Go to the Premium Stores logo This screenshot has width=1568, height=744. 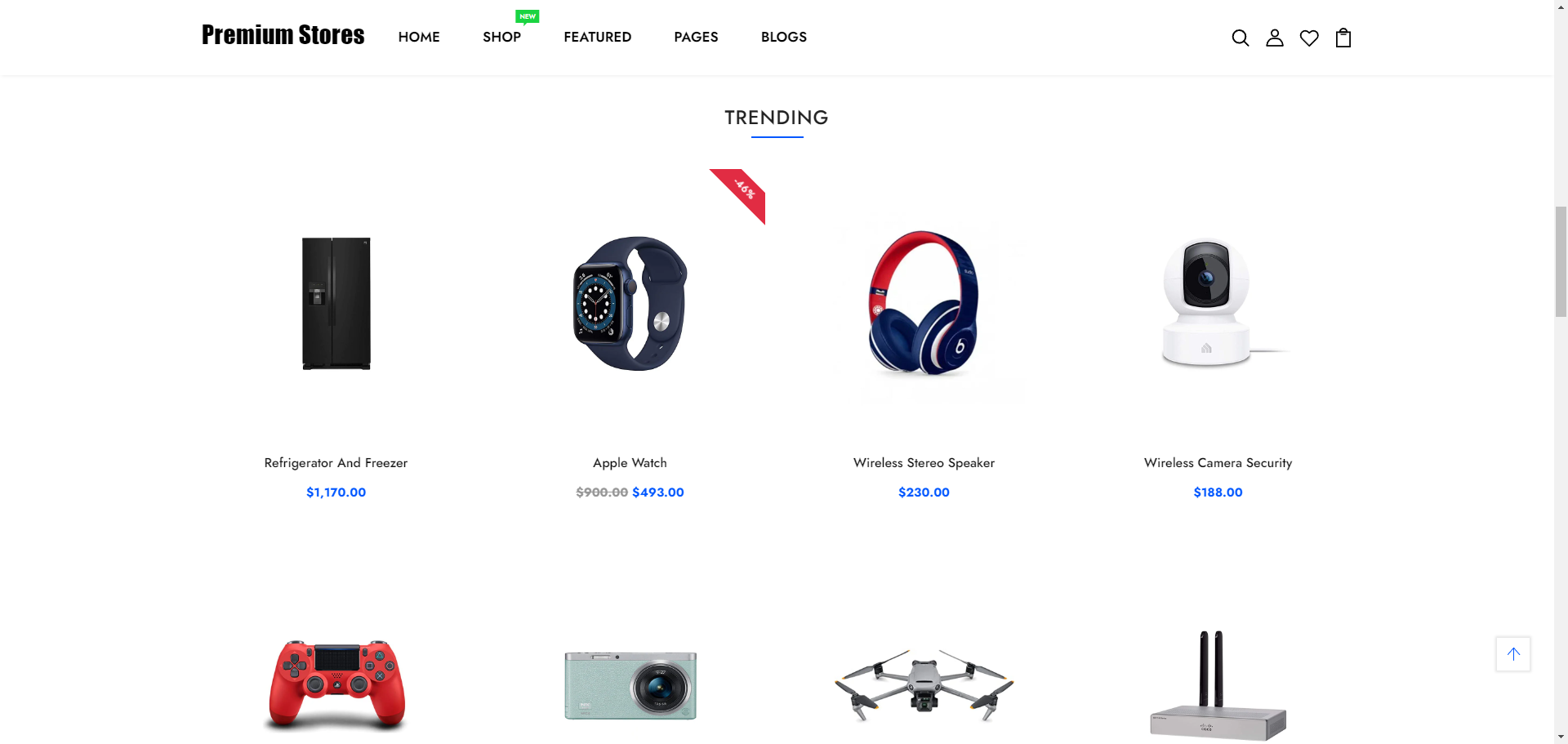[283, 35]
